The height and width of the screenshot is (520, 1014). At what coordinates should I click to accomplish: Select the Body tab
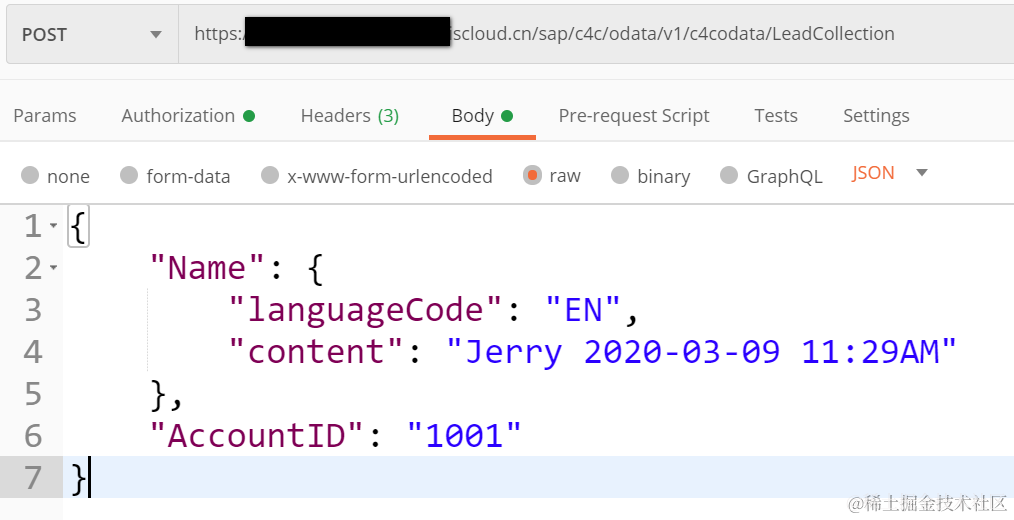(x=482, y=116)
